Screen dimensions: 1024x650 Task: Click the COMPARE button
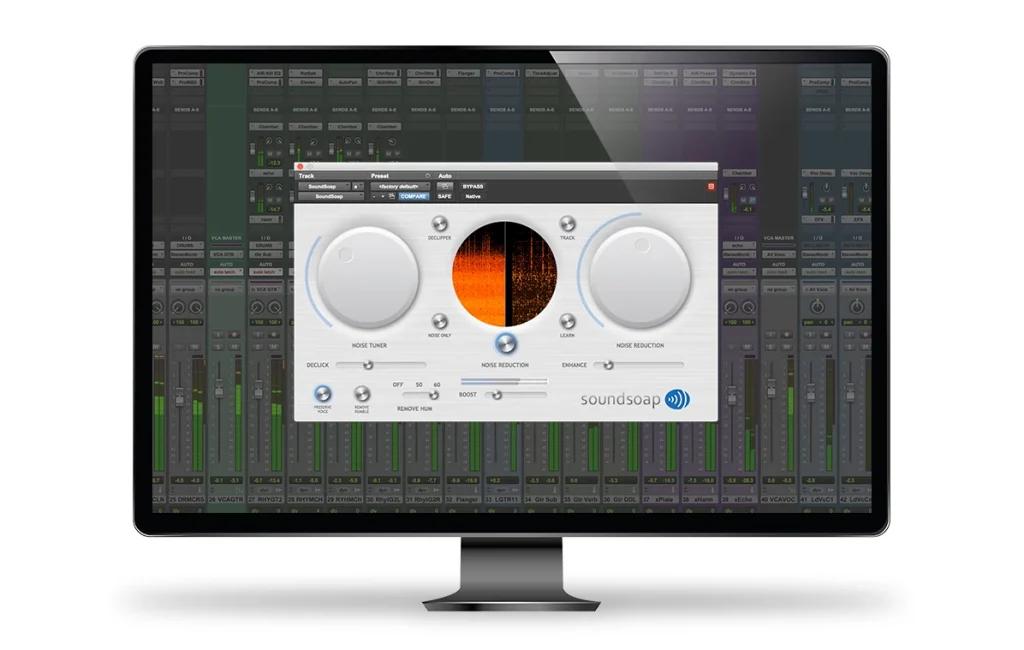click(413, 197)
